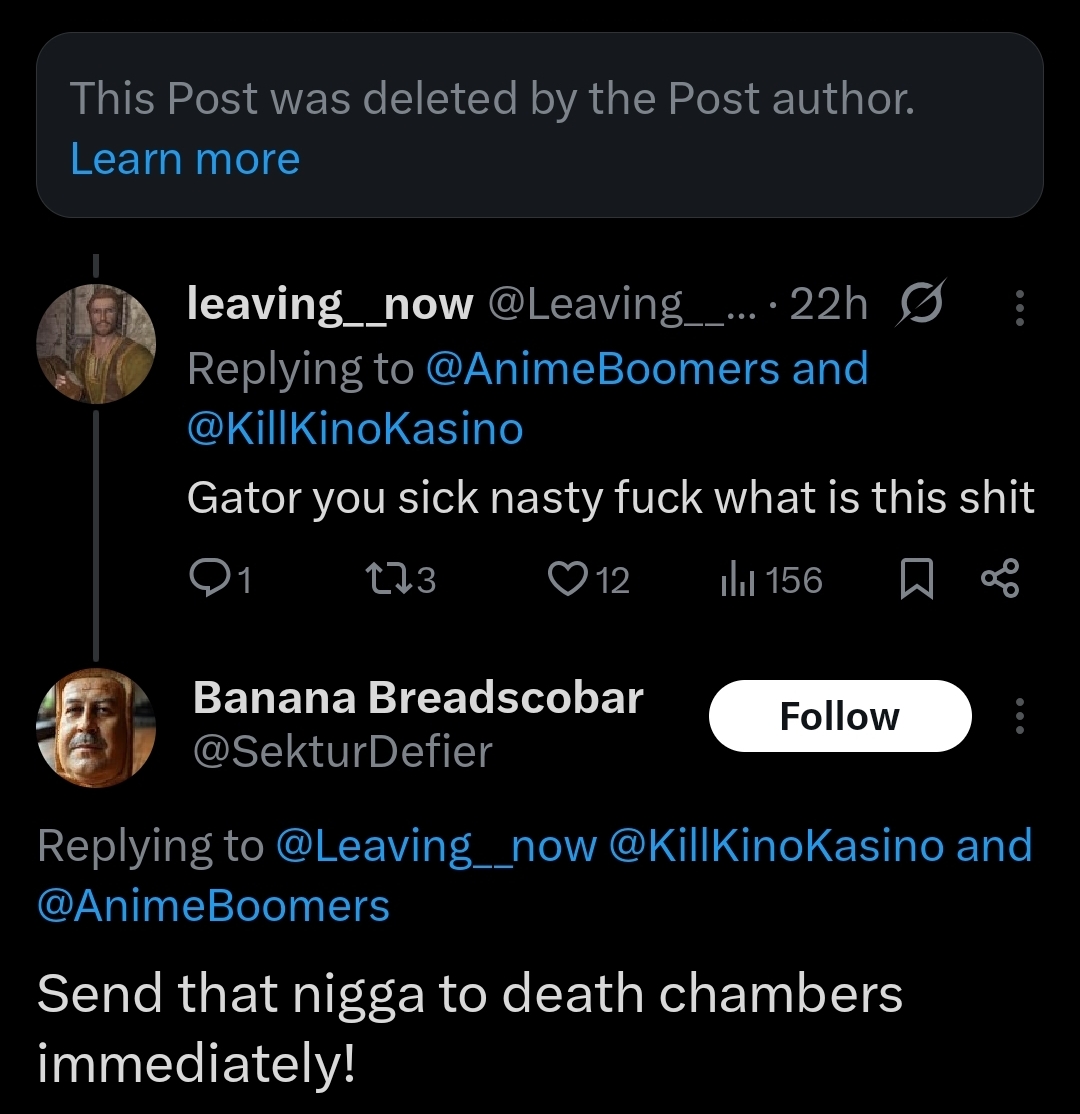Open leaving__now's profile picture
The image size is (1080, 1114).
(x=96, y=344)
